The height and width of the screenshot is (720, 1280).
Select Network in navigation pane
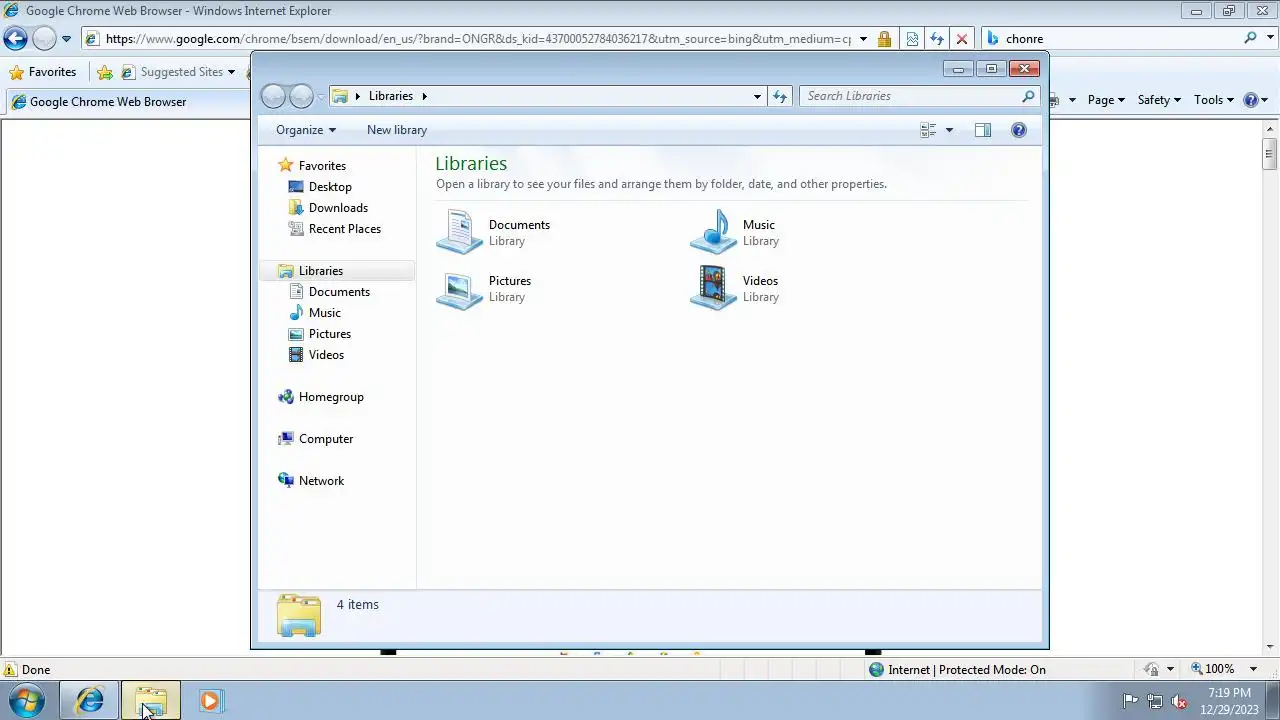coord(321,481)
